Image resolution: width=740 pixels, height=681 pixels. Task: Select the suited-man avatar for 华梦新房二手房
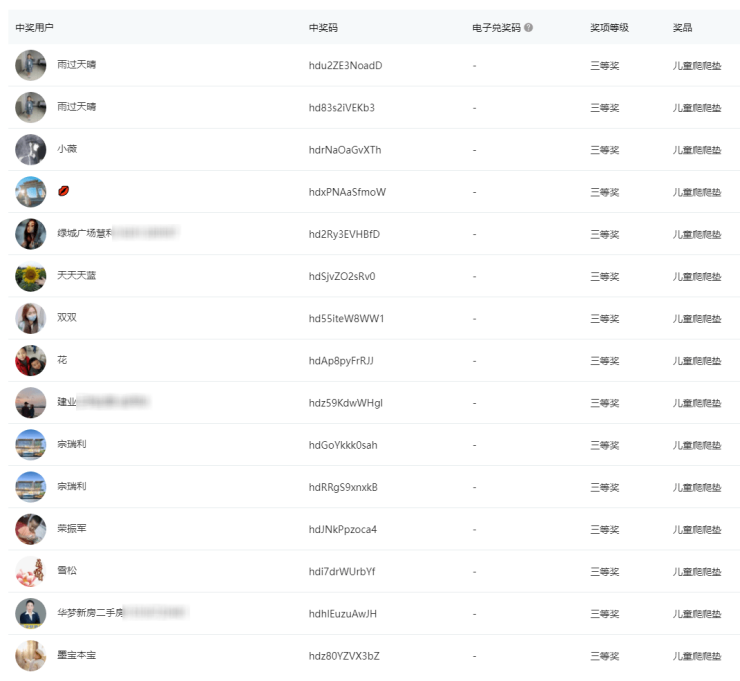[31, 613]
